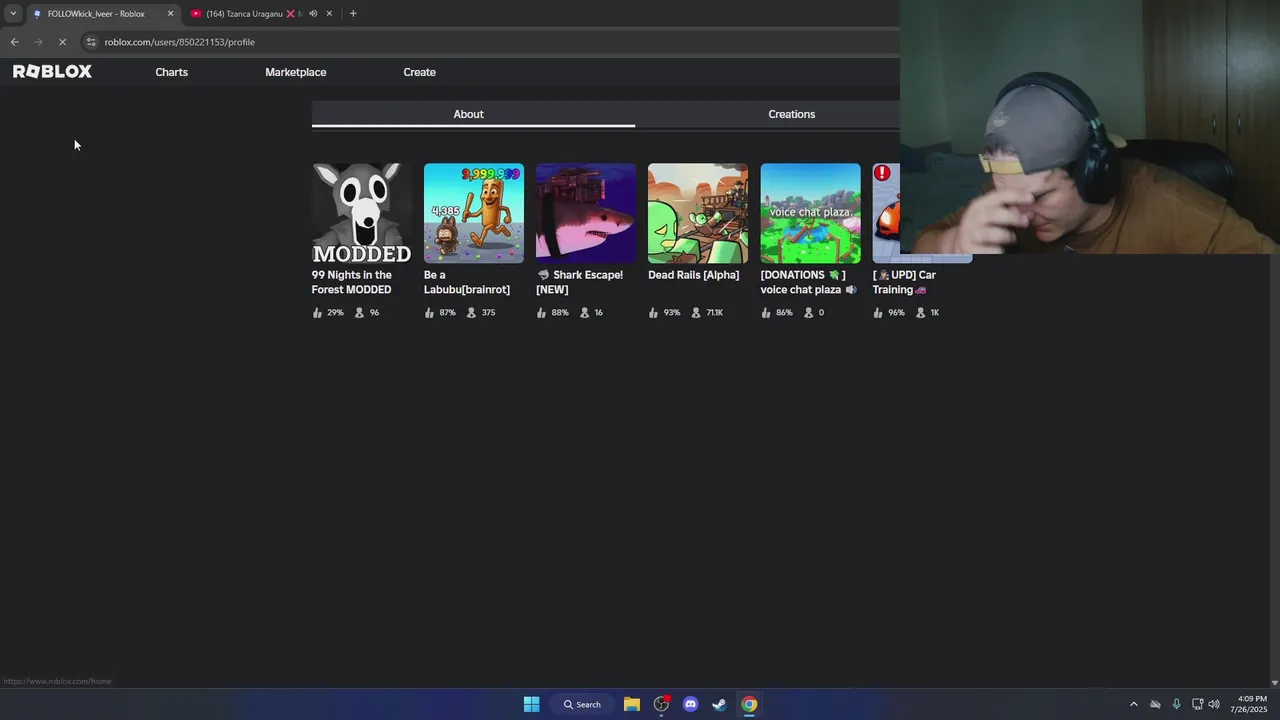Open the Be a Labubu game thumbnail
1280x720 pixels.
tap(474, 213)
